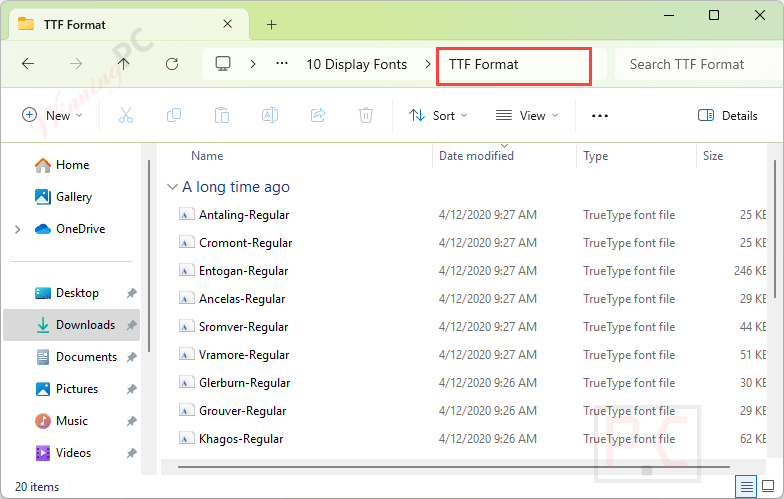Viewport: 784px width, 499px height.
Task: Unpin Desktop using its pin icon
Action: tap(132, 294)
